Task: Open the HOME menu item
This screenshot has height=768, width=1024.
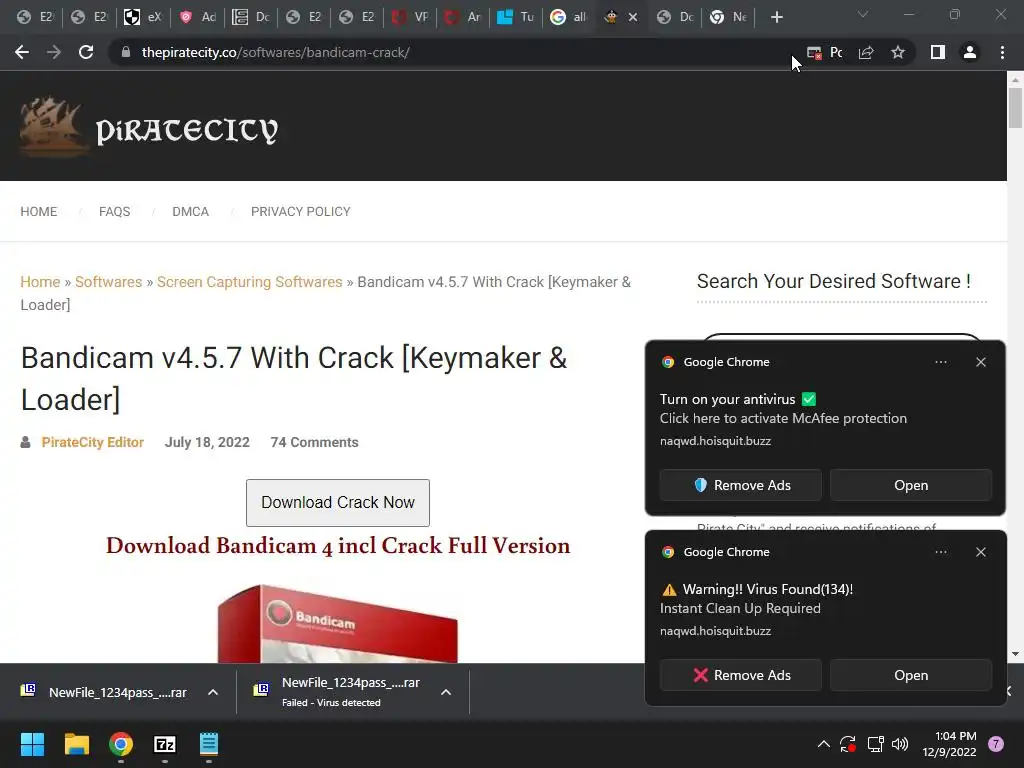Action: point(39,212)
